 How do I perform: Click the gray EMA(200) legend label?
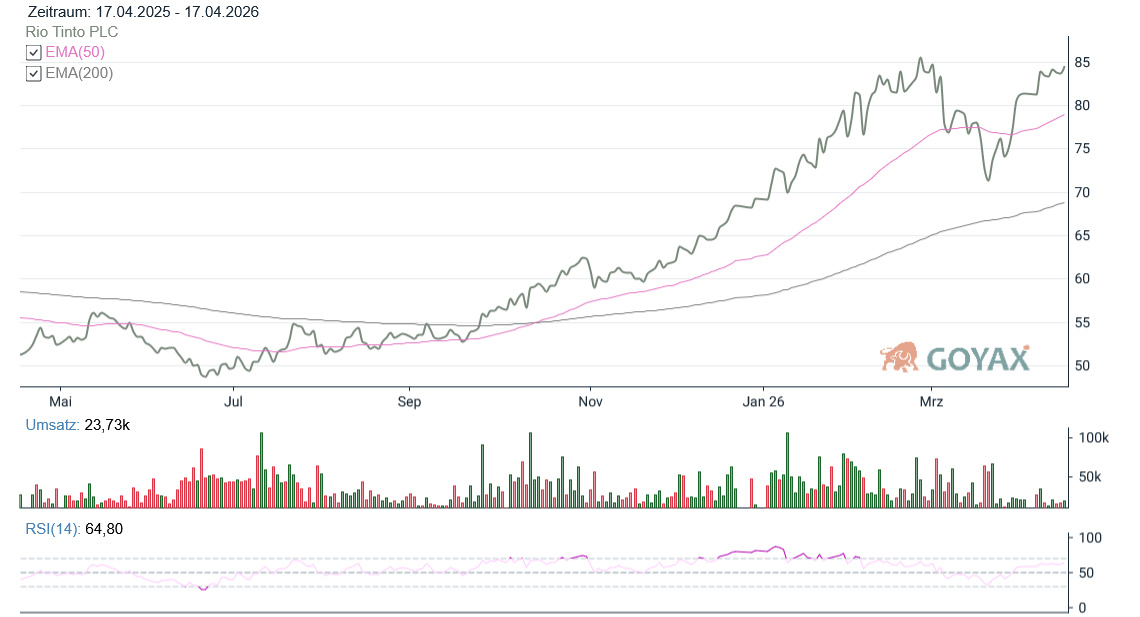click(79, 73)
